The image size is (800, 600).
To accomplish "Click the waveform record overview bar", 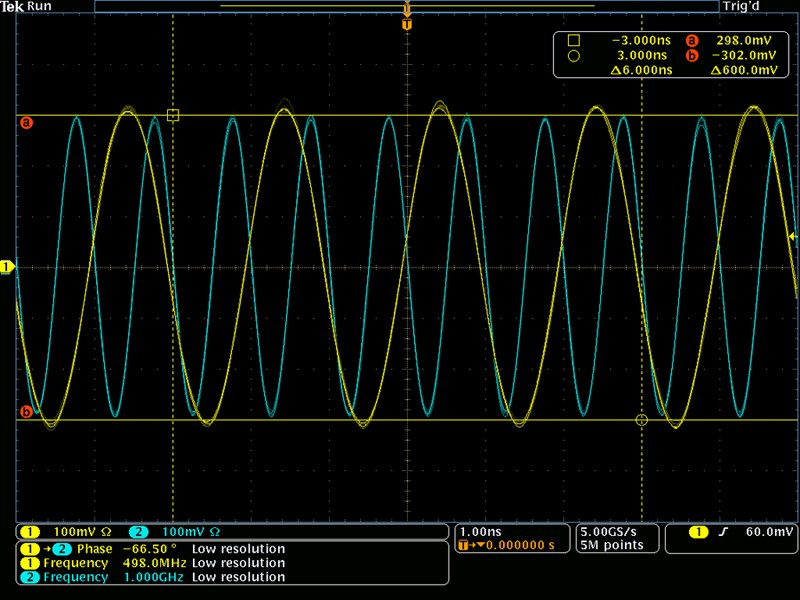I will click(406, 6).
